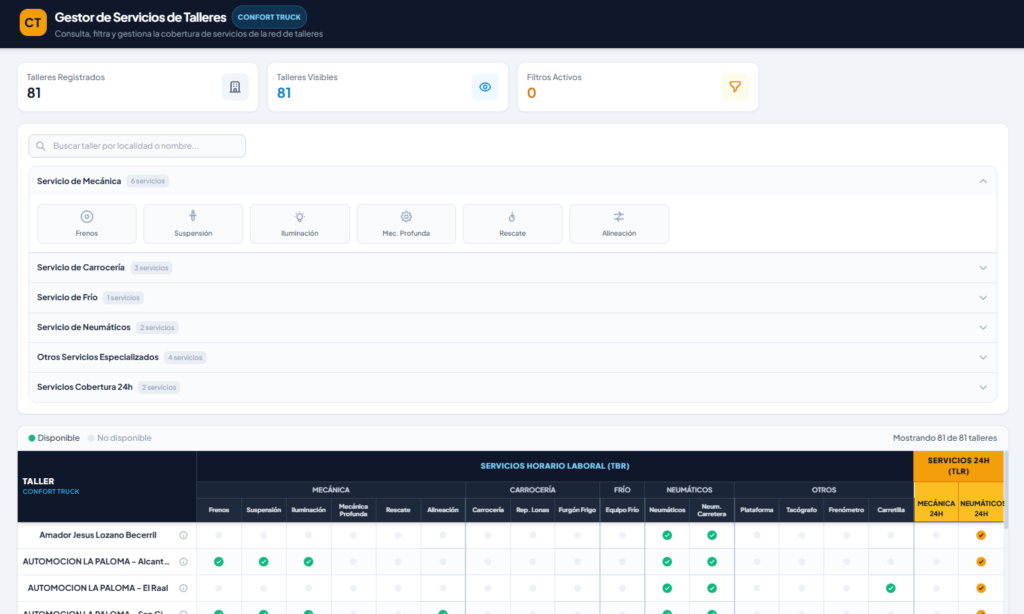Click Neum. Carretera check for Amador Jesus Lozano
This screenshot has height=614, width=1024.
[712, 535]
